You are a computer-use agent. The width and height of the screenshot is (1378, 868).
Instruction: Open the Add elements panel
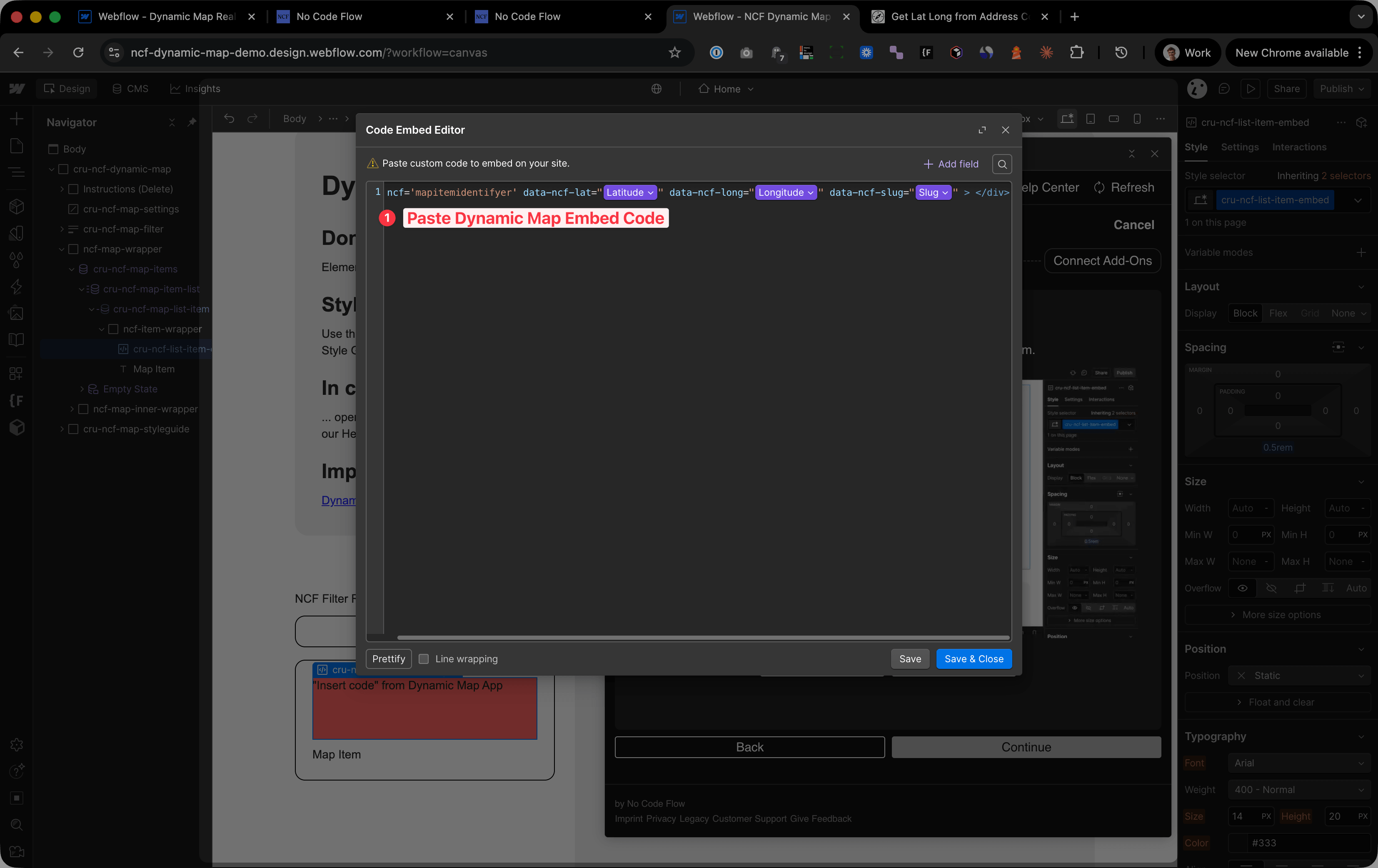(17, 119)
